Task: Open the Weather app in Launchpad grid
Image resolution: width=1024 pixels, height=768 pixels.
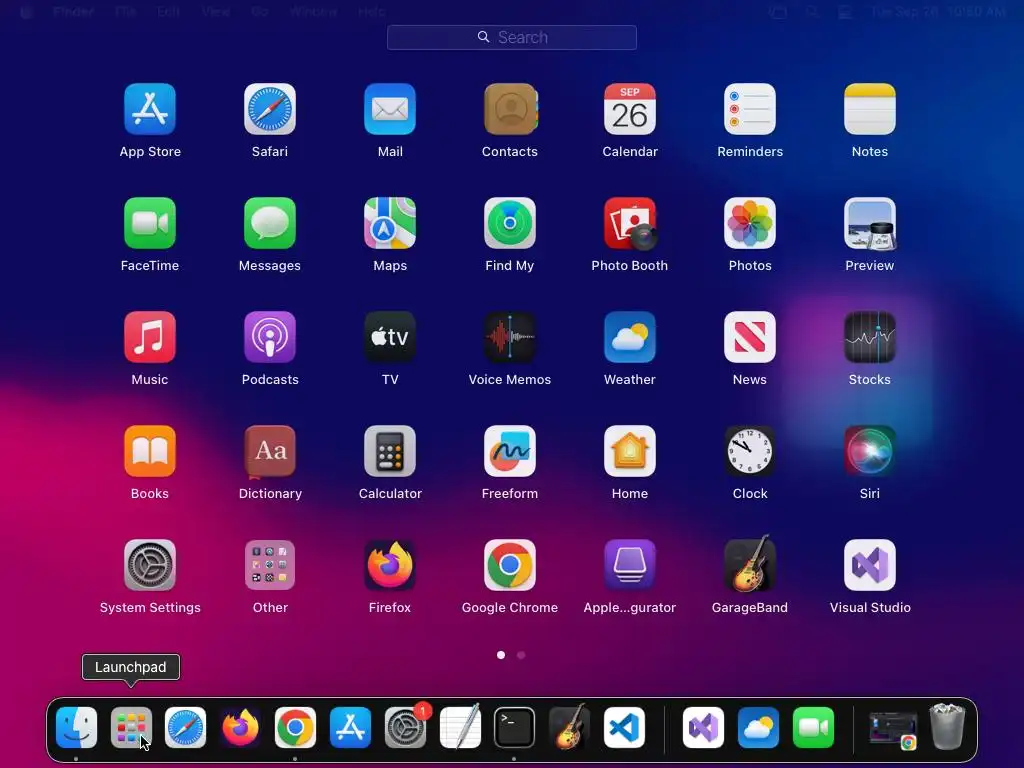Action: pyautogui.click(x=630, y=337)
